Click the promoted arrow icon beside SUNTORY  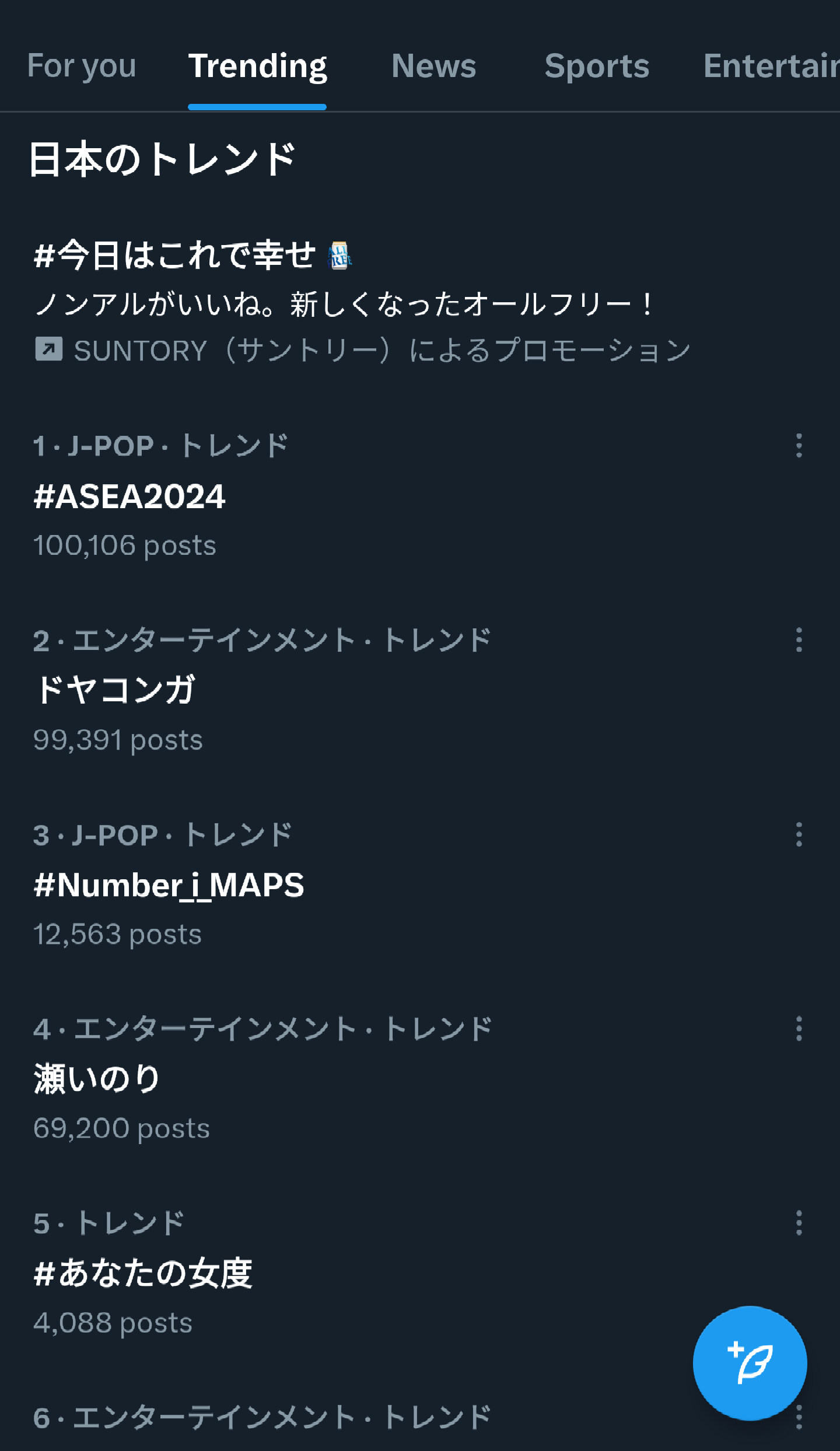click(48, 349)
